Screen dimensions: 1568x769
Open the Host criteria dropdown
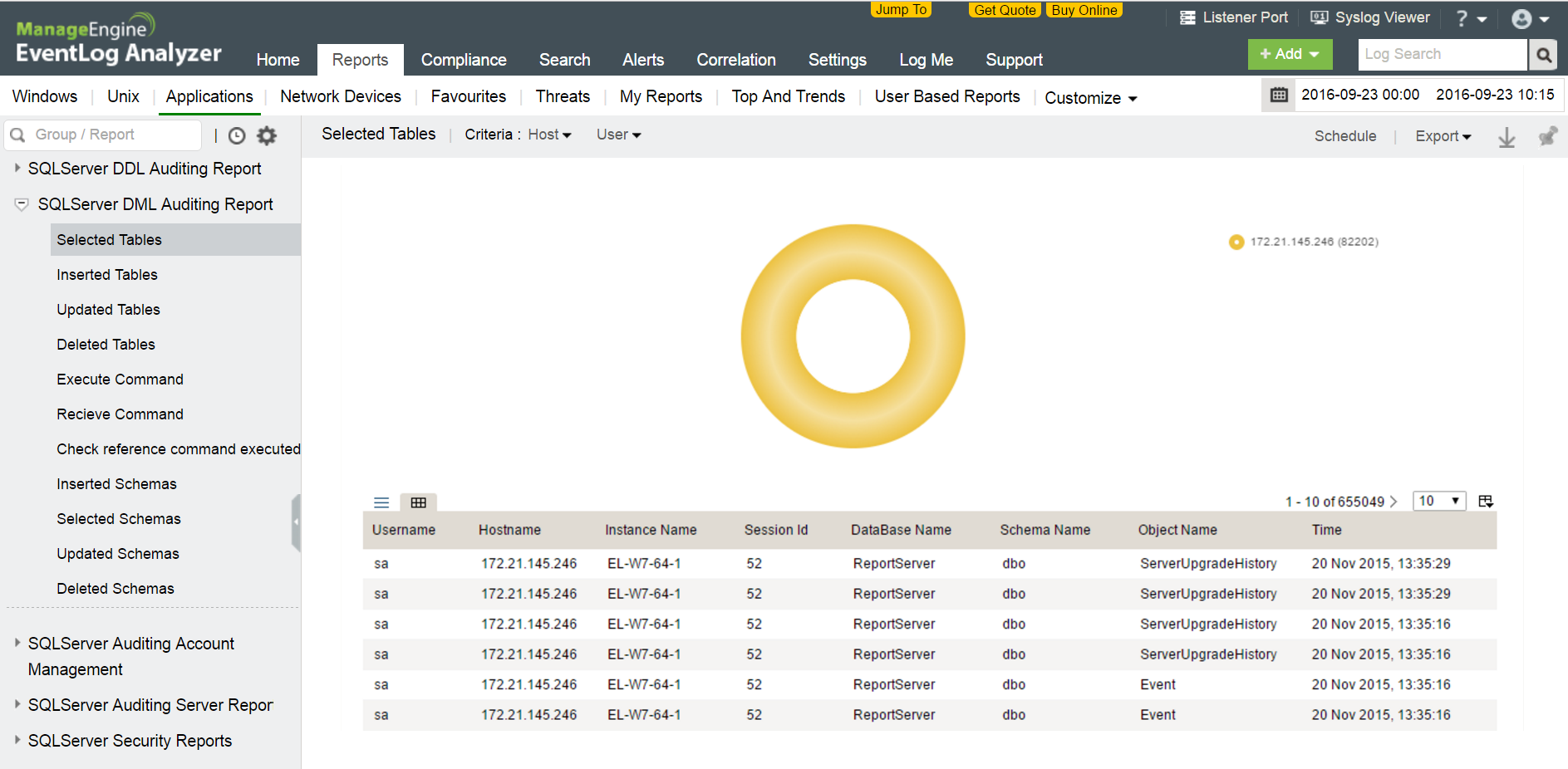(549, 135)
